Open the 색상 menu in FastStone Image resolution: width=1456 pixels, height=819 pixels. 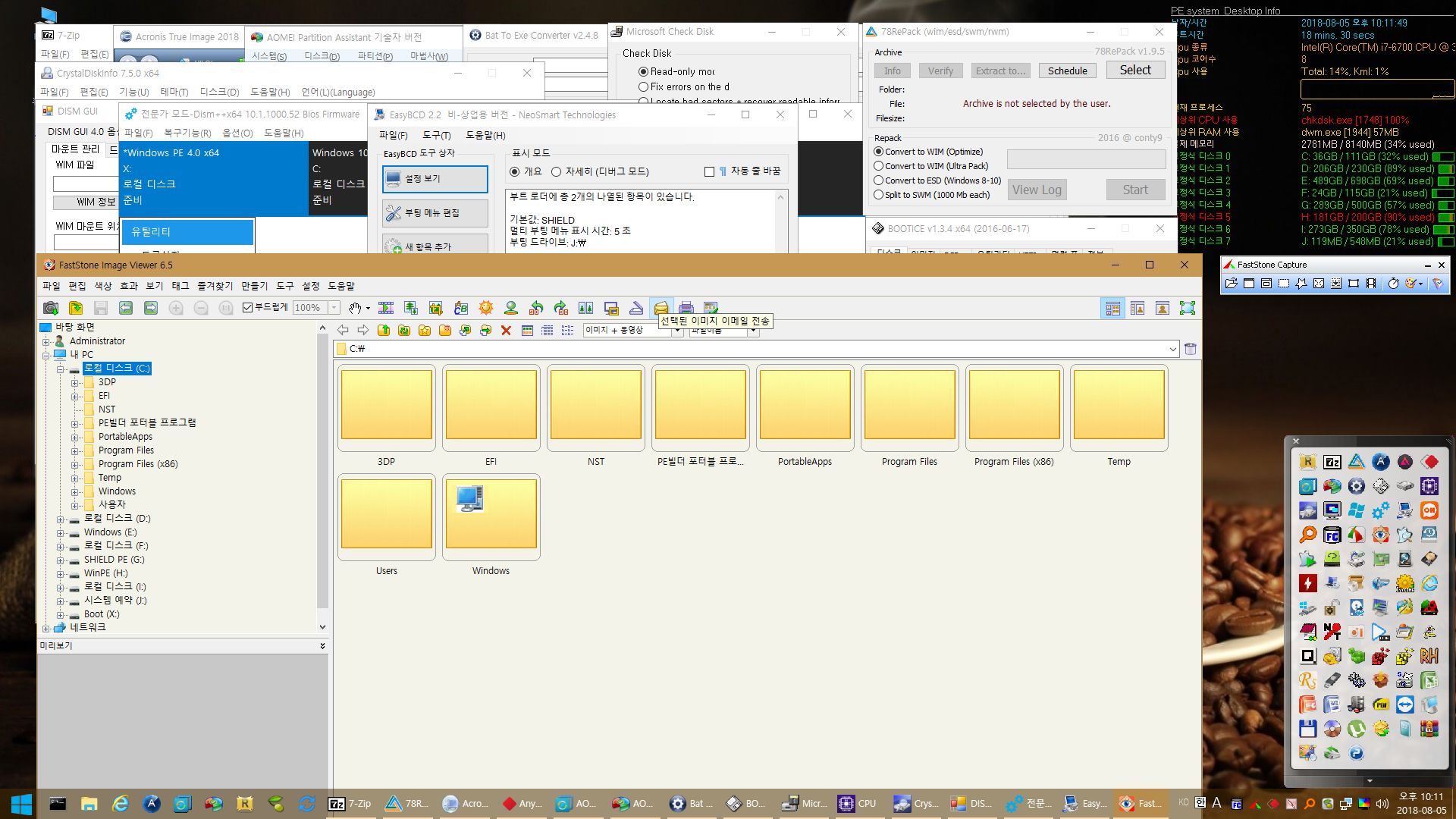(102, 286)
